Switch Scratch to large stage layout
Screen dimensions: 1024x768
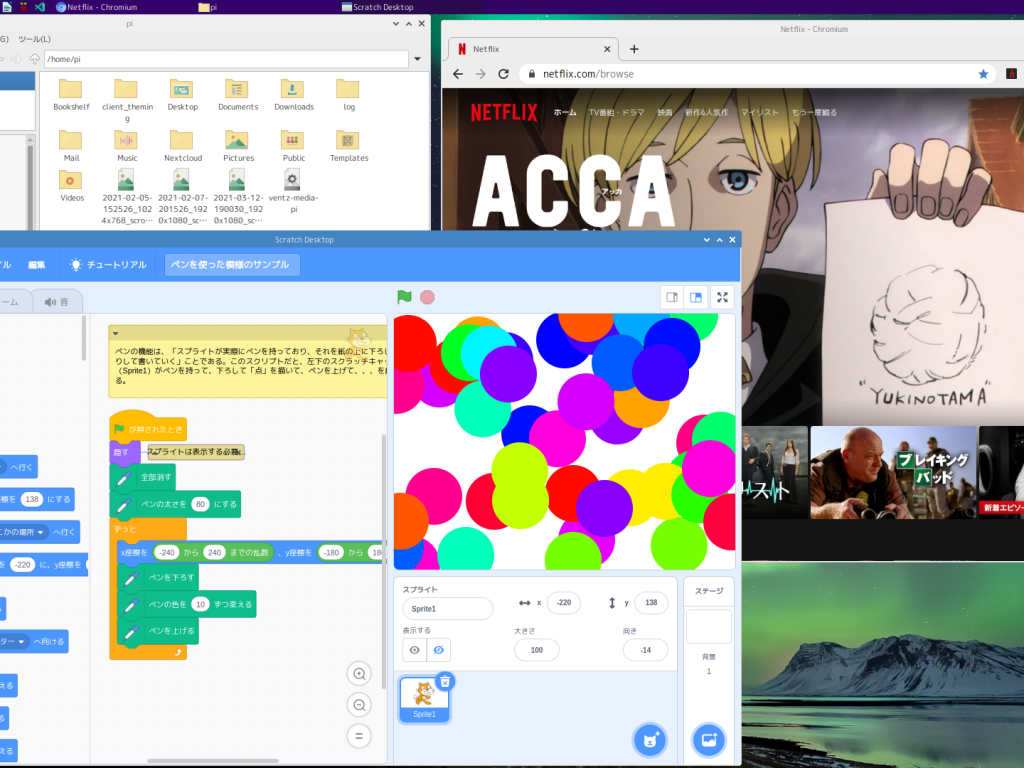click(x=696, y=297)
